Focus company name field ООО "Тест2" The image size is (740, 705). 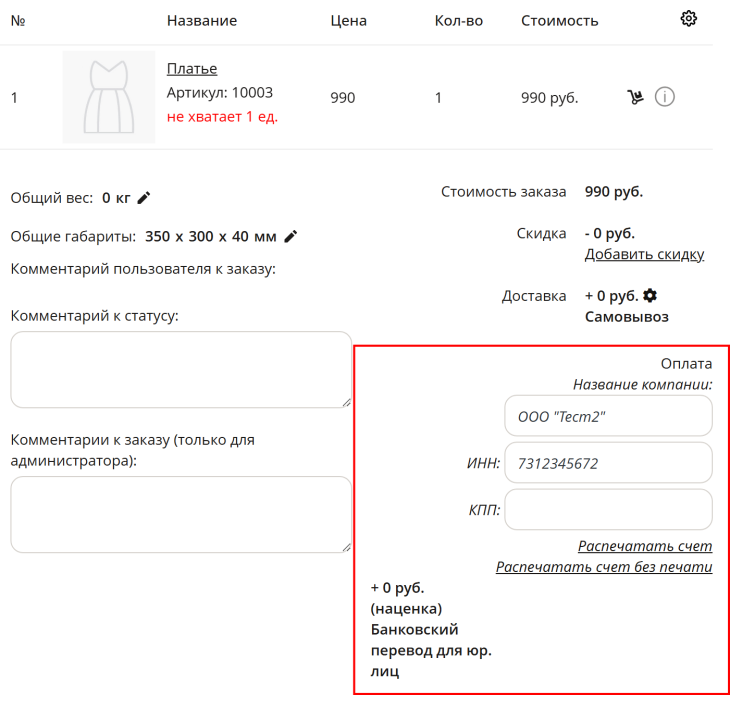tap(608, 416)
